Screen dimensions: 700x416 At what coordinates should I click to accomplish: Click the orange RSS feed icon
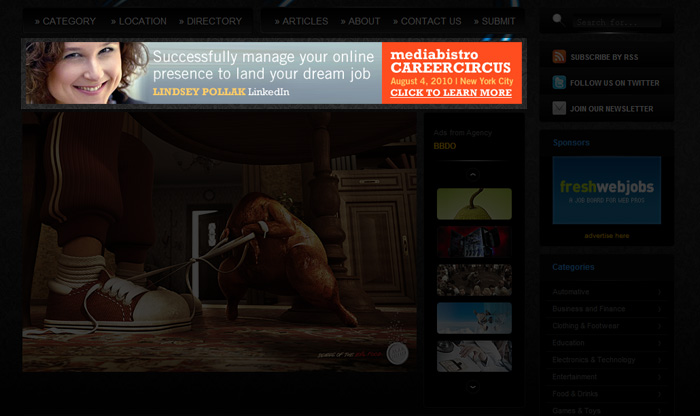tap(559, 57)
